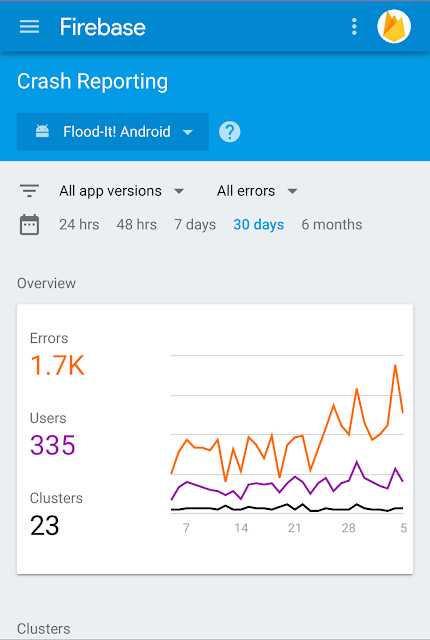This screenshot has width=430, height=640.
Task: Click the calendar date range icon
Action: 29,224
